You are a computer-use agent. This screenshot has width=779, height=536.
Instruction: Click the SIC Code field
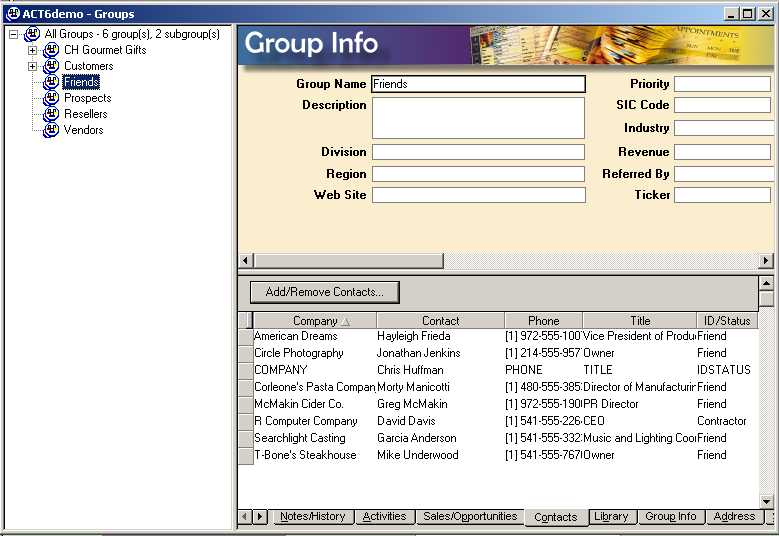(x=722, y=105)
